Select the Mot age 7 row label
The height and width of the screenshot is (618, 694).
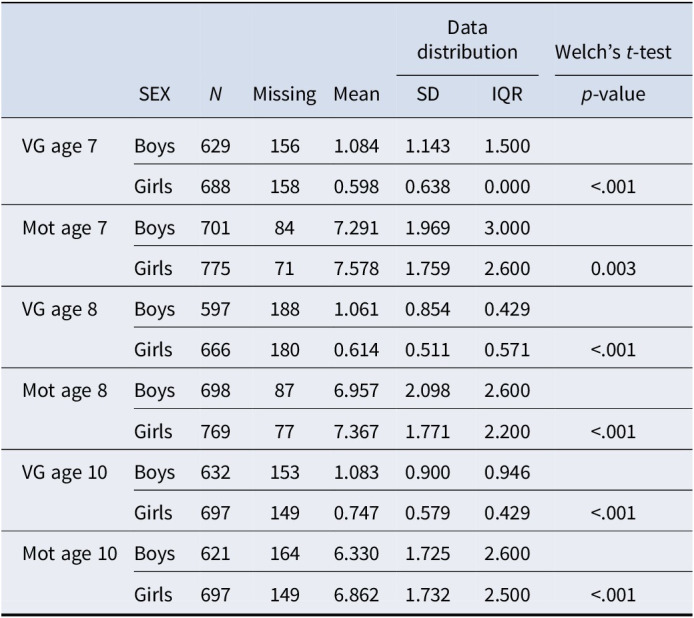64,228
